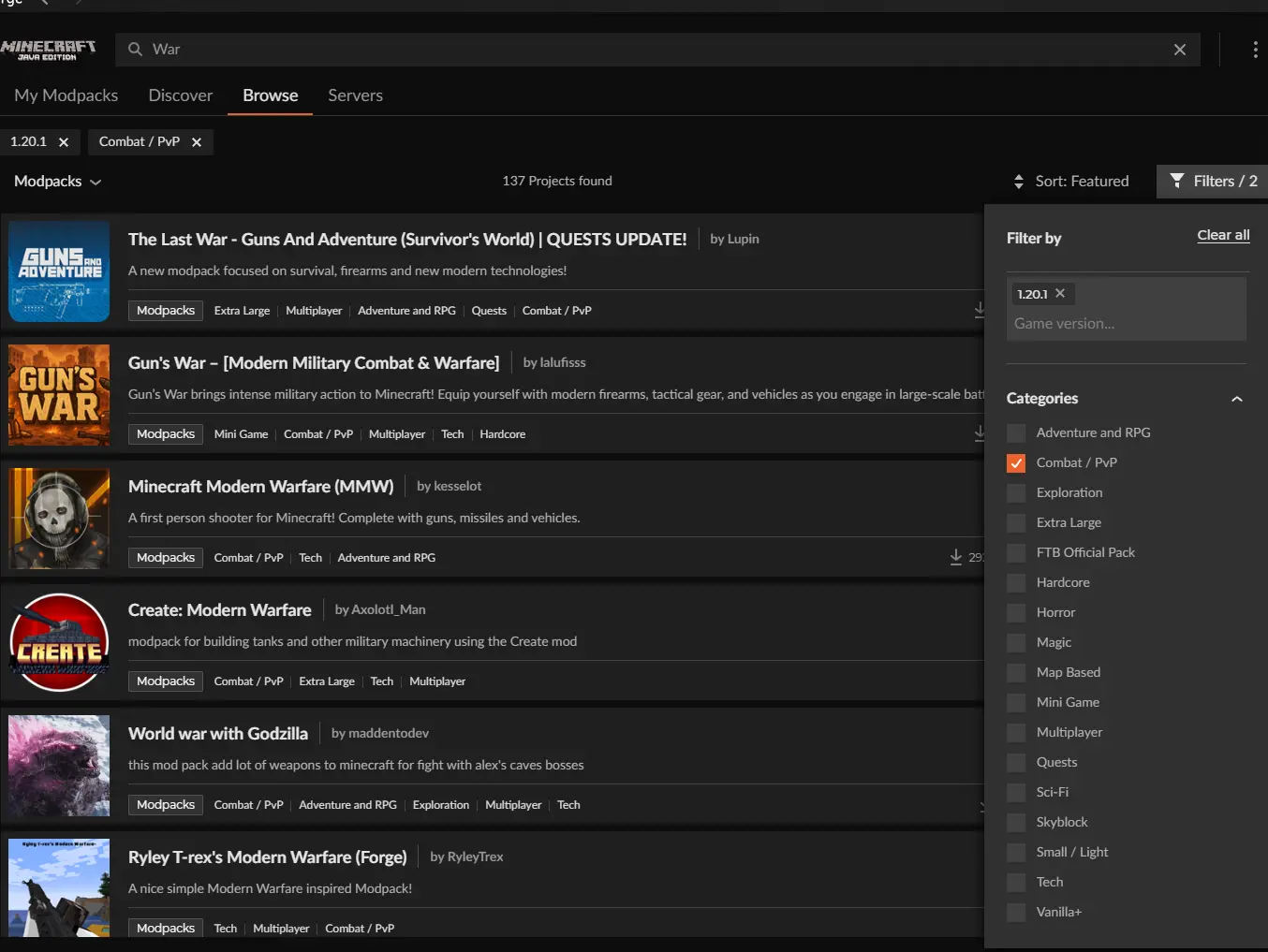Open the Discover tab
The image size is (1268, 952).
pyautogui.click(x=181, y=95)
